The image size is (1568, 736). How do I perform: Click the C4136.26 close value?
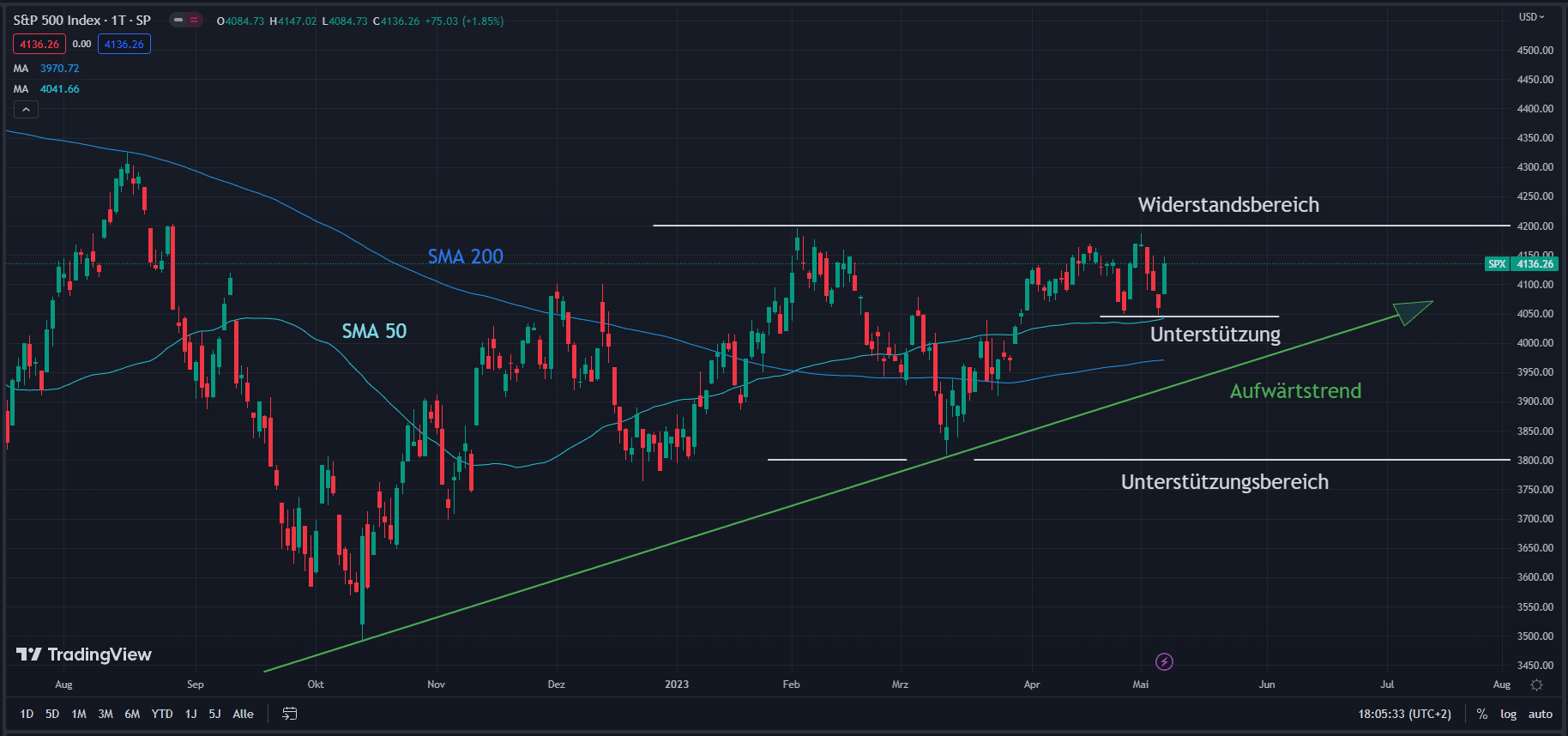396,21
